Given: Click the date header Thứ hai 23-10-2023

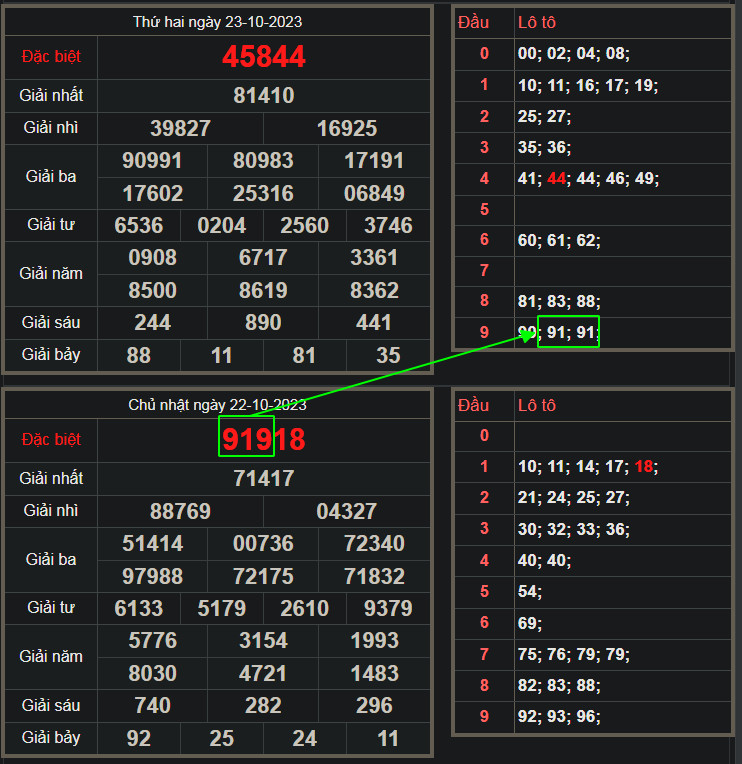Looking at the screenshot, I should 217,21.
